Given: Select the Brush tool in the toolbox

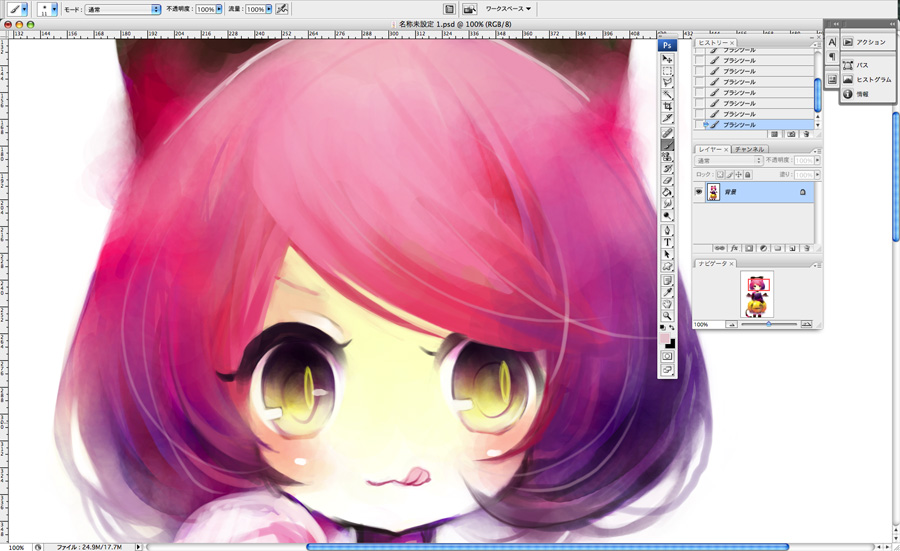Looking at the screenshot, I should [x=667, y=145].
